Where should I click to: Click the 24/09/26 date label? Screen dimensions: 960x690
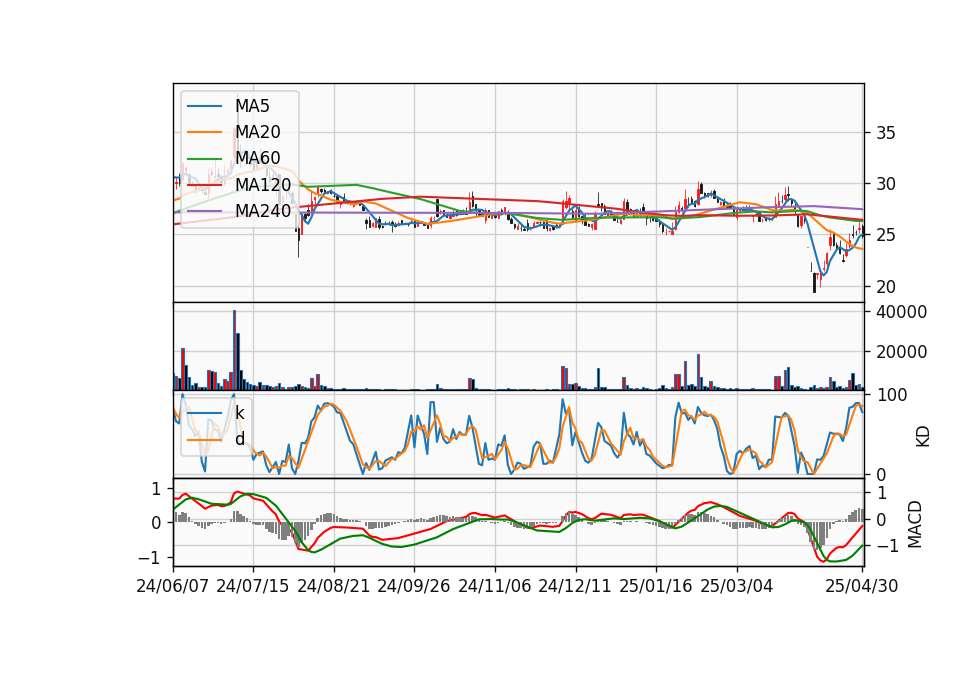coord(414,586)
